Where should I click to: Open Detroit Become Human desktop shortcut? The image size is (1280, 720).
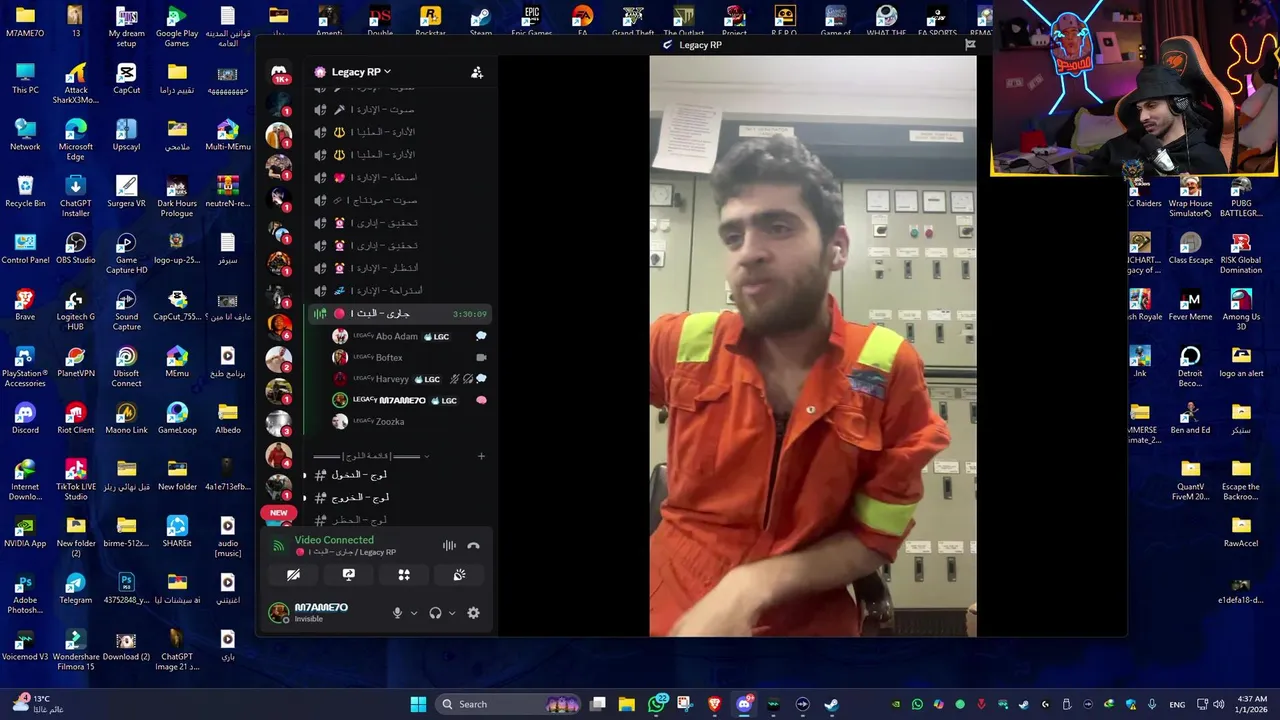click(x=1190, y=366)
